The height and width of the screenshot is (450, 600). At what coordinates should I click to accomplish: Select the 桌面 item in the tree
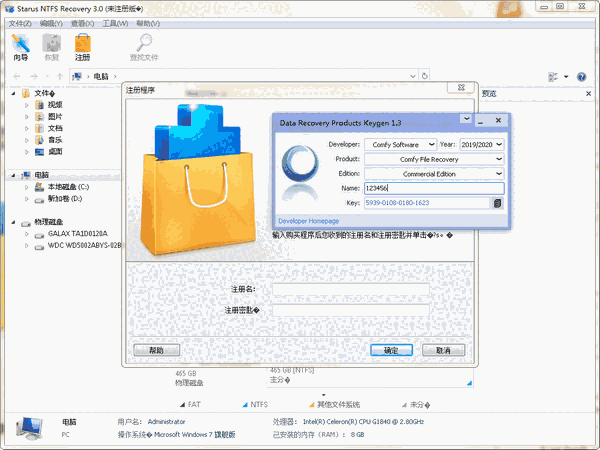(x=55, y=152)
